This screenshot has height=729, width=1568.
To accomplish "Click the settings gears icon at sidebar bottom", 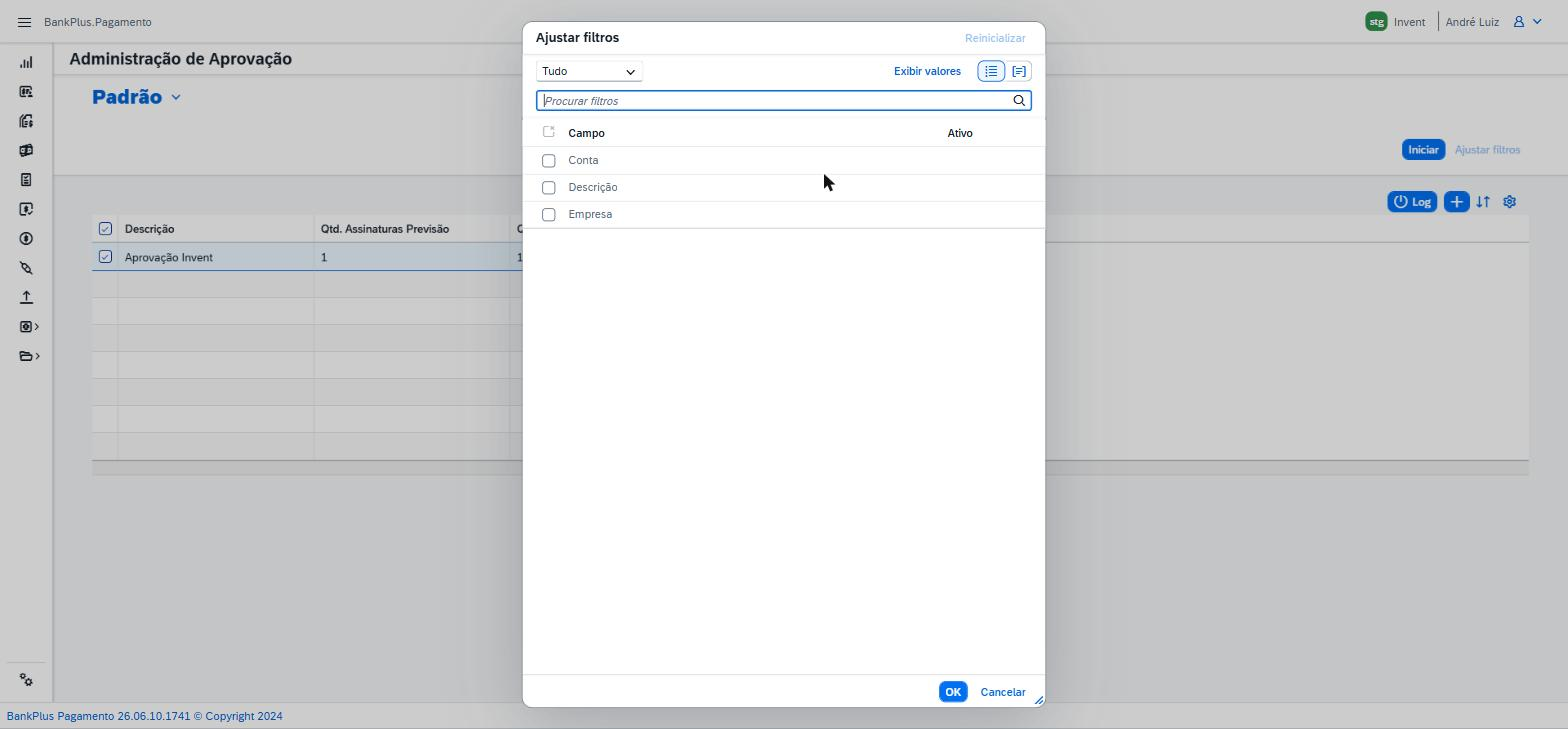I will coord(26,680).
